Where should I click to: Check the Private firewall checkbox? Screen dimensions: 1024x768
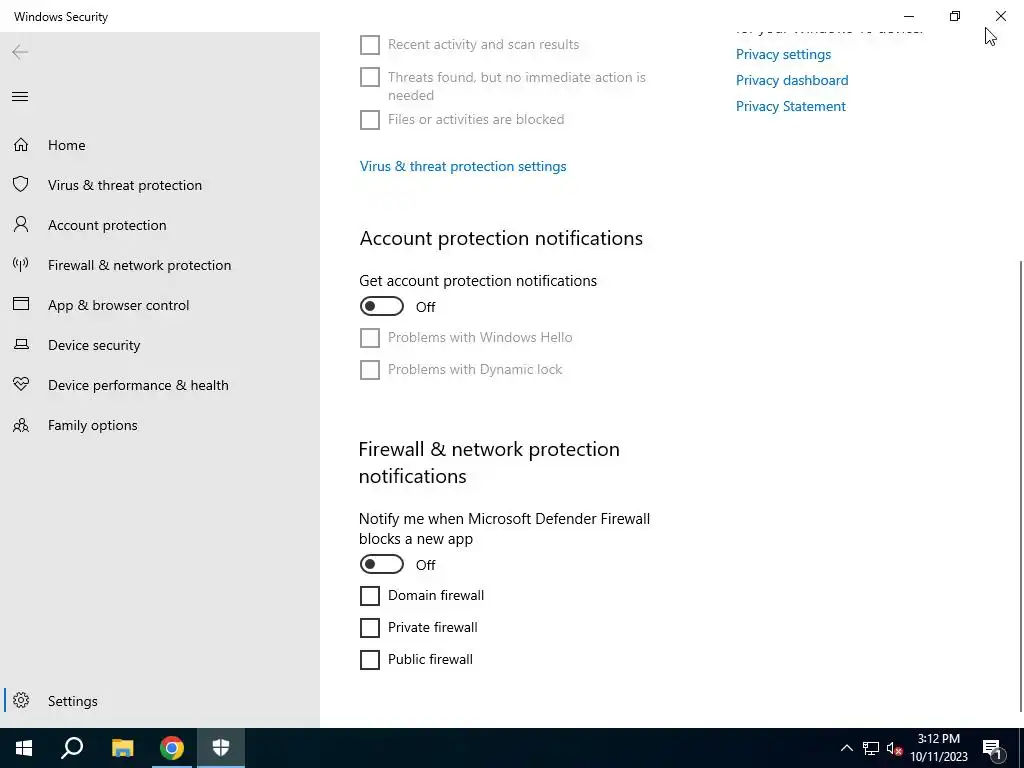[370, 628]
